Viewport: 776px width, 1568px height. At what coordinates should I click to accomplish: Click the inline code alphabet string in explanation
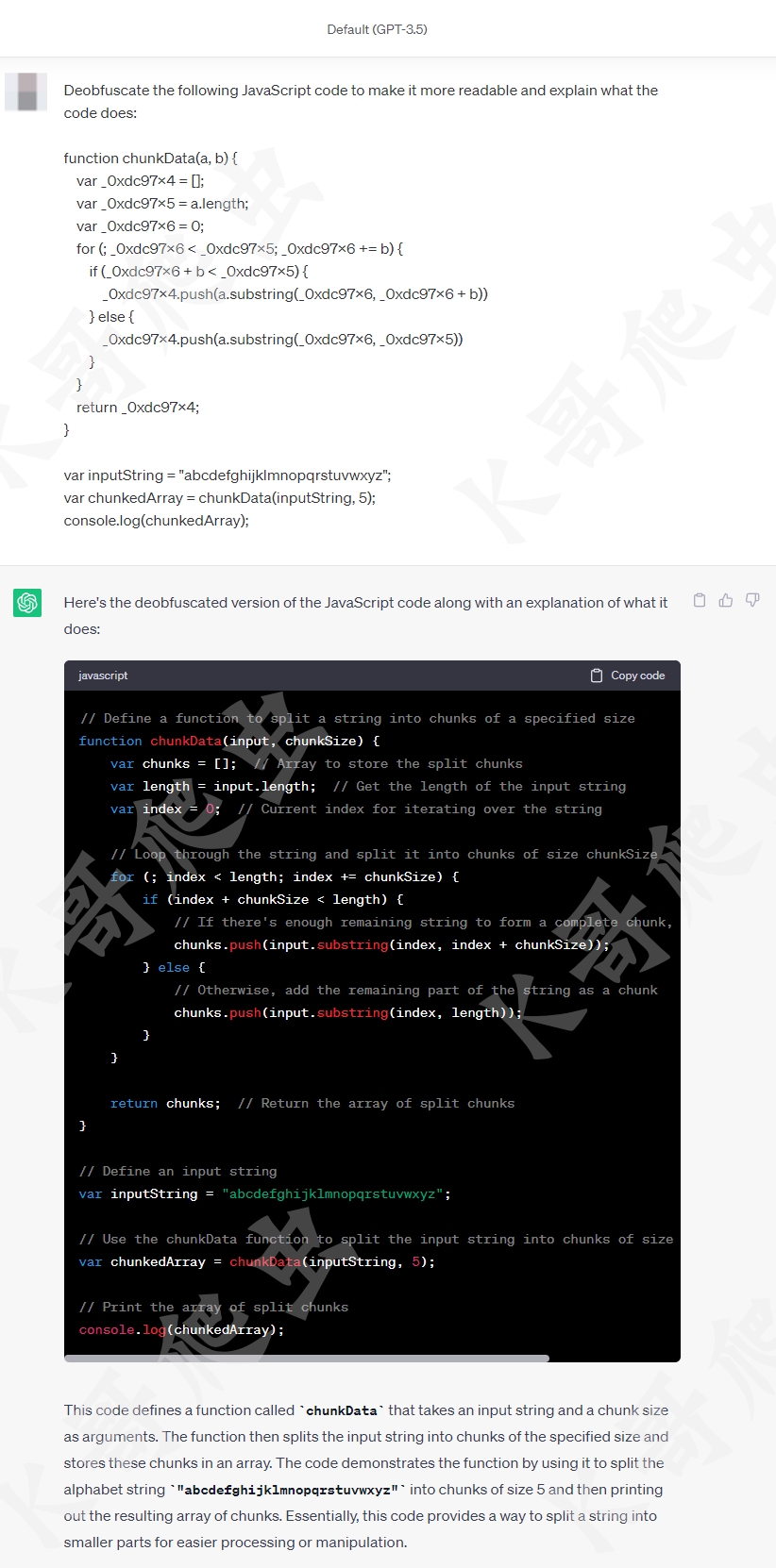coord(288,1490)
